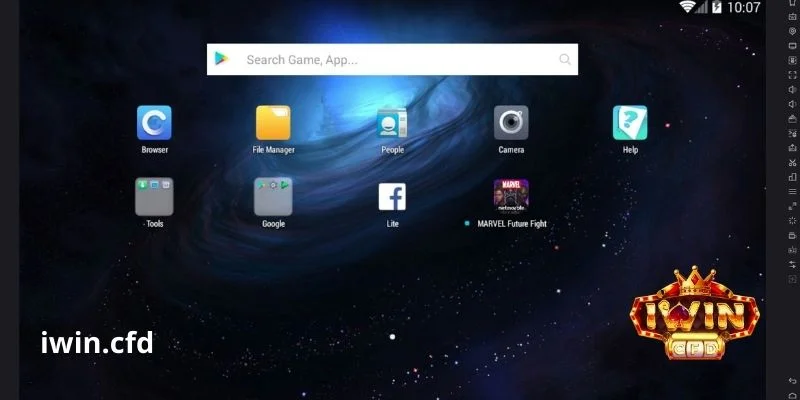Screen dimensions: 800x400
Task: Open the People contacts app
Action: (x=392, y=123)
